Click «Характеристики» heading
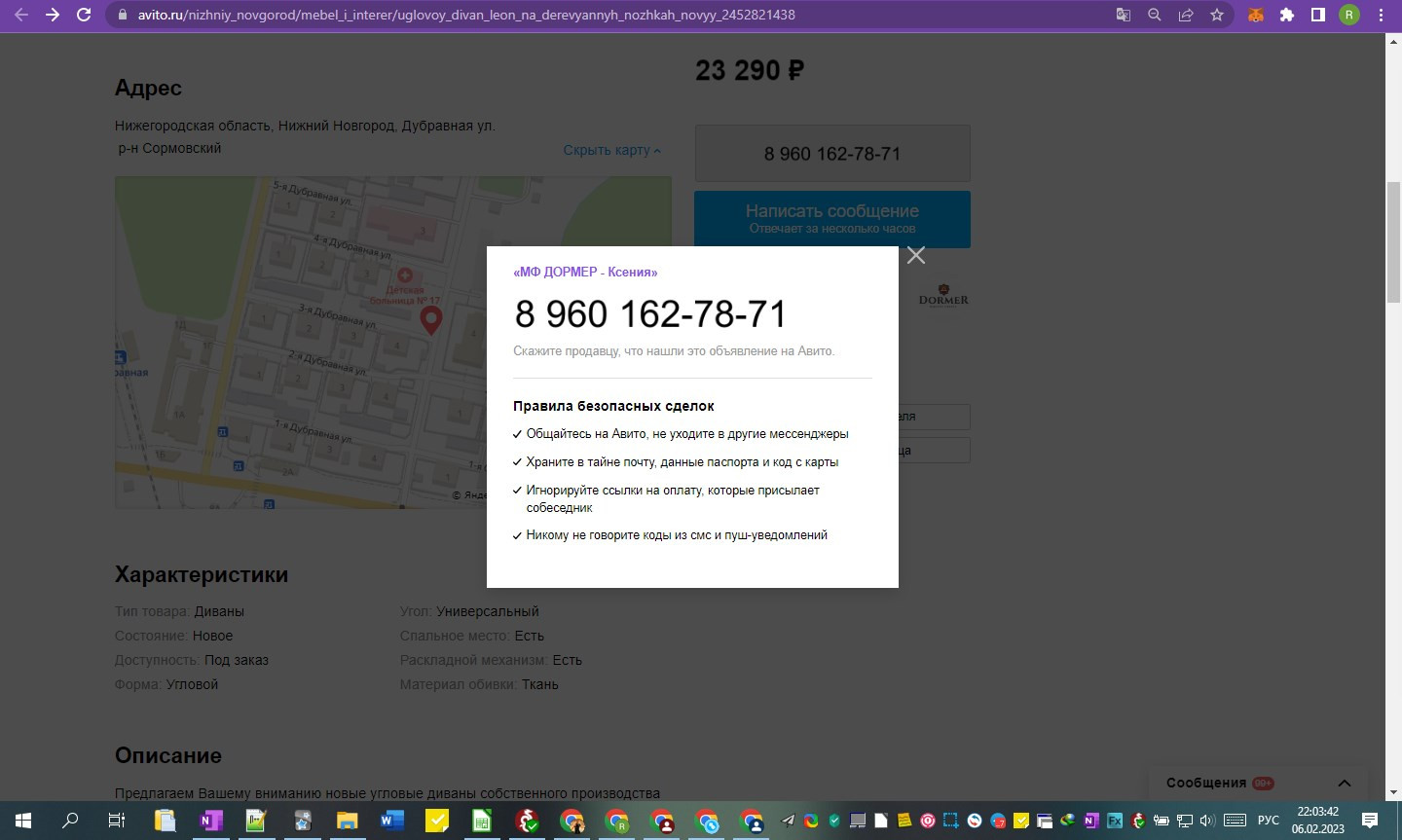Screen dimensions: 1402x840 (x=202, y=574)
